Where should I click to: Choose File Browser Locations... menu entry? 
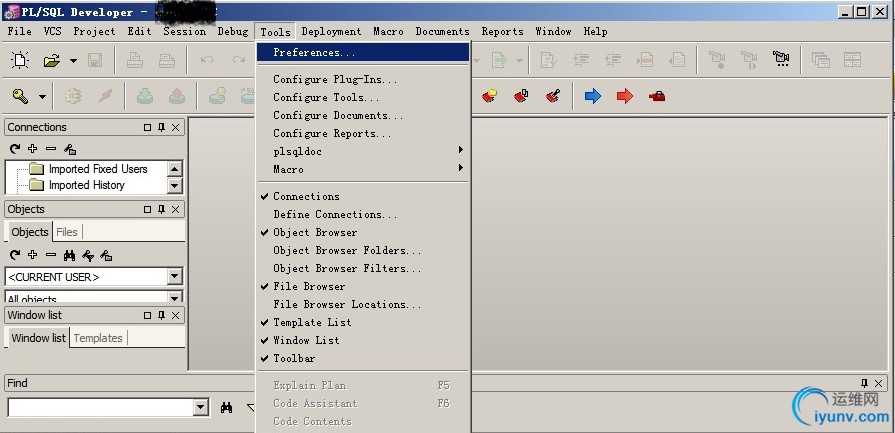363,304
